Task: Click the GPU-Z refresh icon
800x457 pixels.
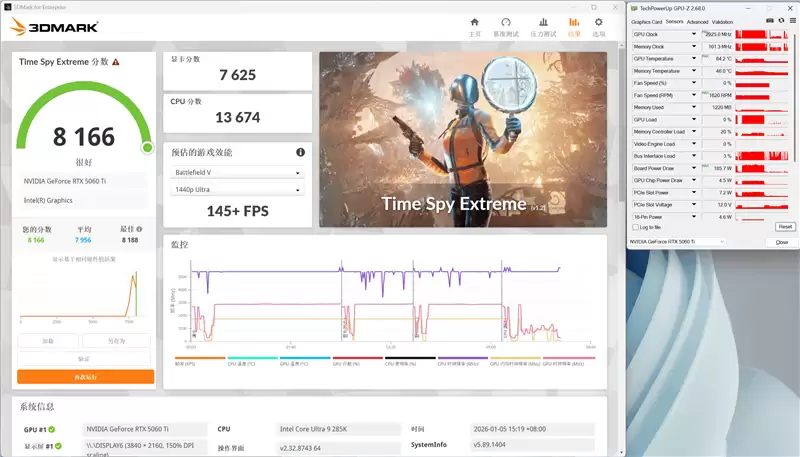Action: 781,21
